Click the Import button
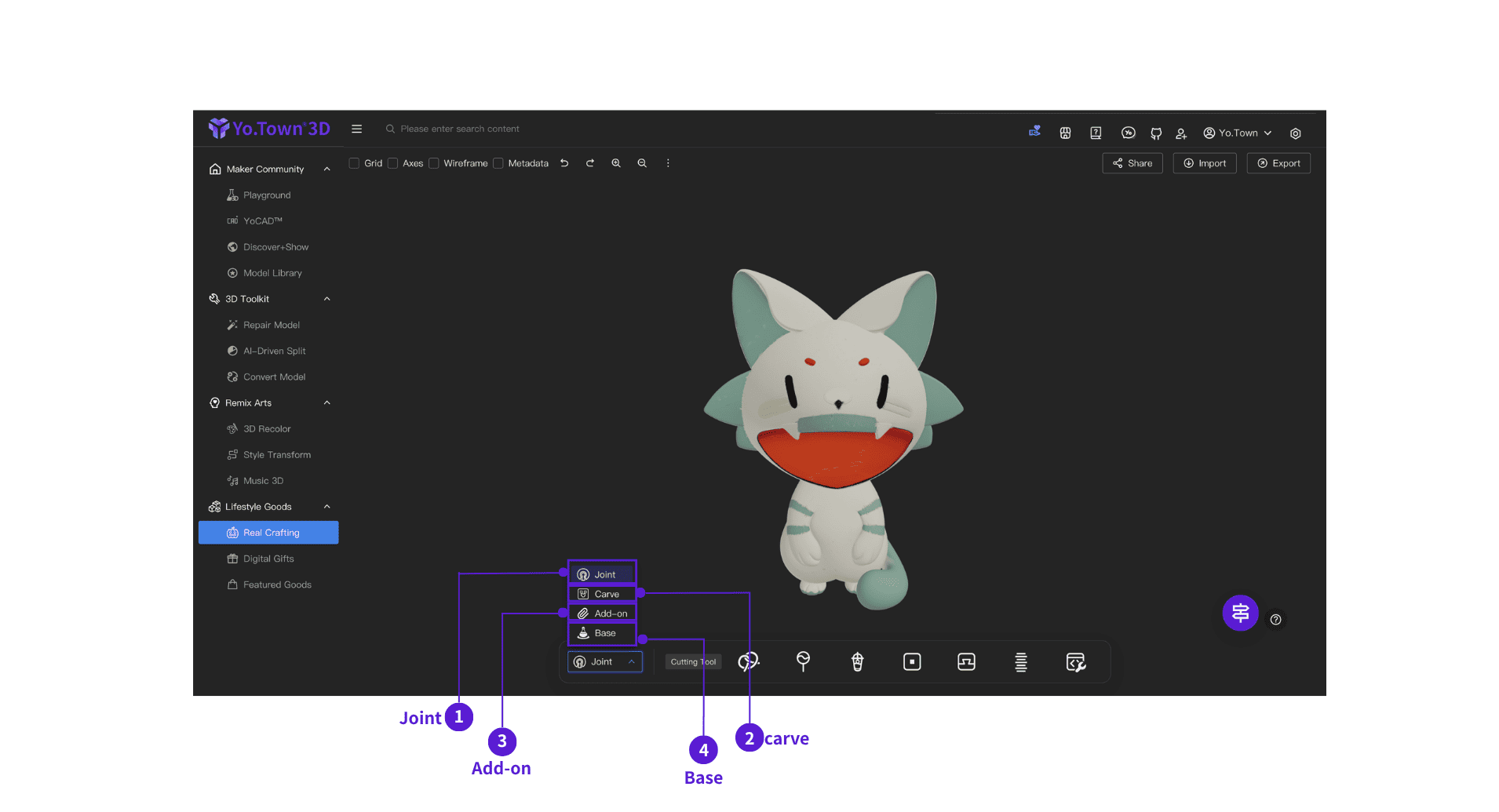 pyautogui.click(x=1205, y=163)
